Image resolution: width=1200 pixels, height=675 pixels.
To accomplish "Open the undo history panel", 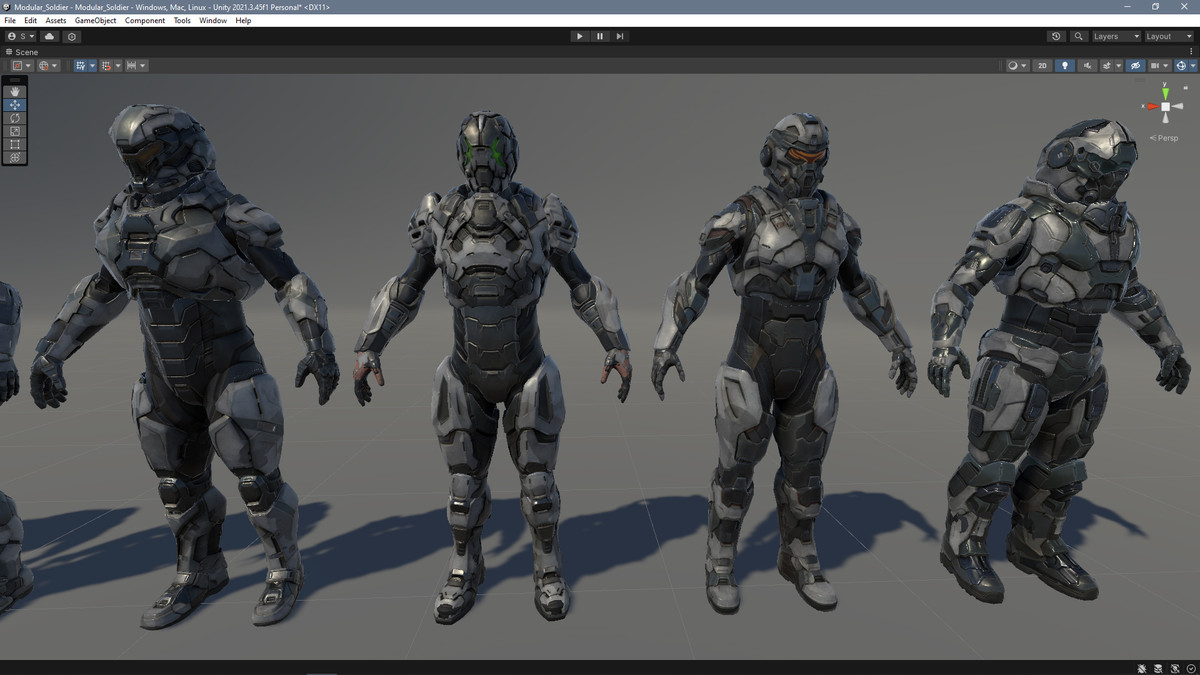I will click(1056, 36).
